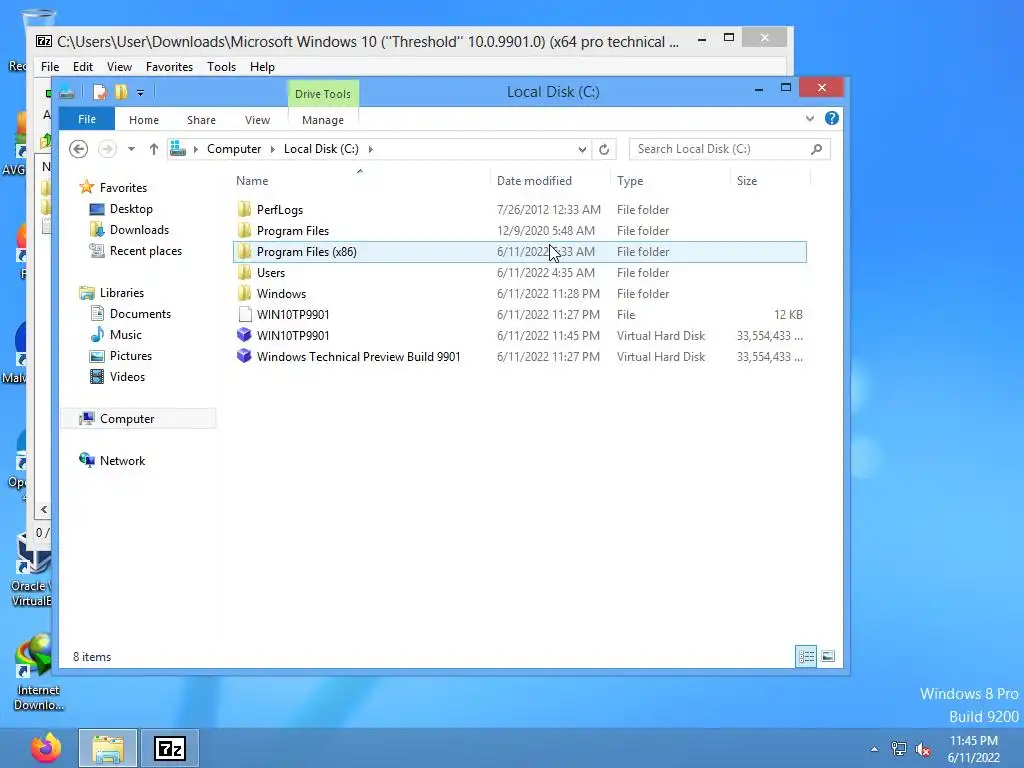The height and width of the screenshot is (768, 1024).
Task: Open View menu in 7-Zip window
Action: (119, 67)
